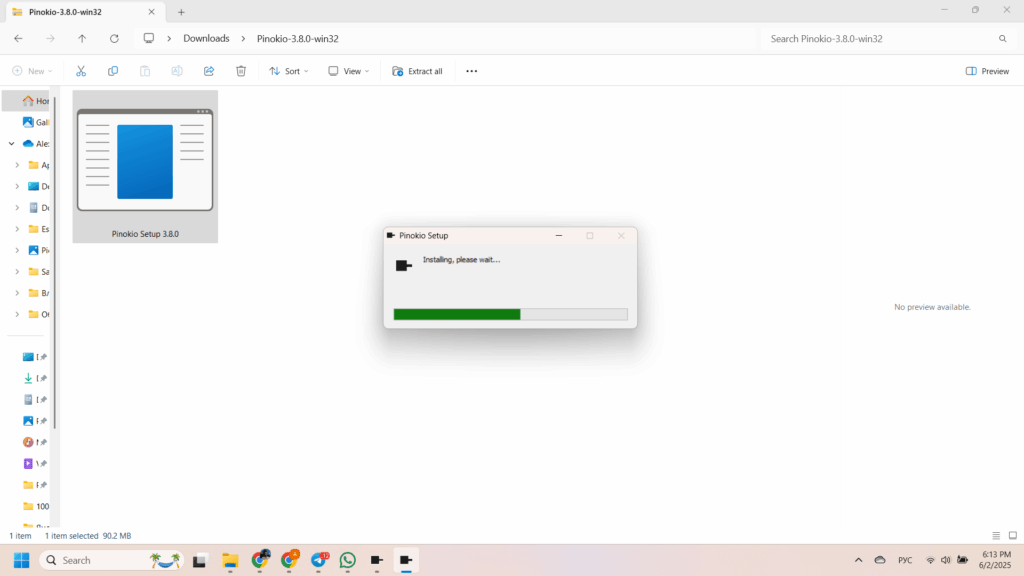Show hidden system tray icons

858,560
